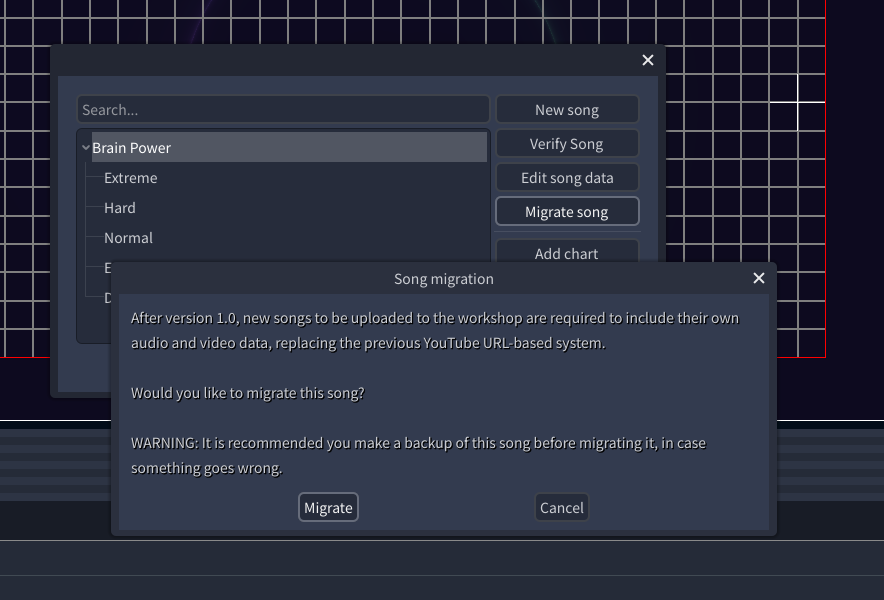The image size is (884, 600).
Task: Select the Extreme difficulty chart
Action: click(131, 178)
